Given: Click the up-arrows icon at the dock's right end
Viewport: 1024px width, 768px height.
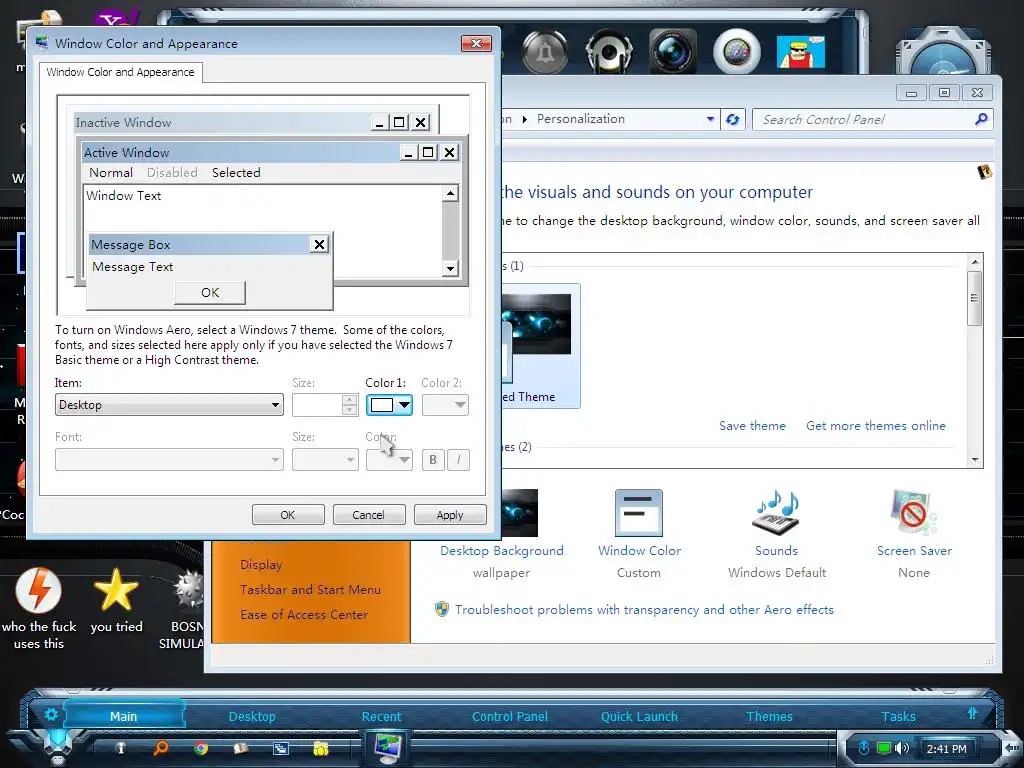Looking at the screenshot, I should tap(972, 713).
